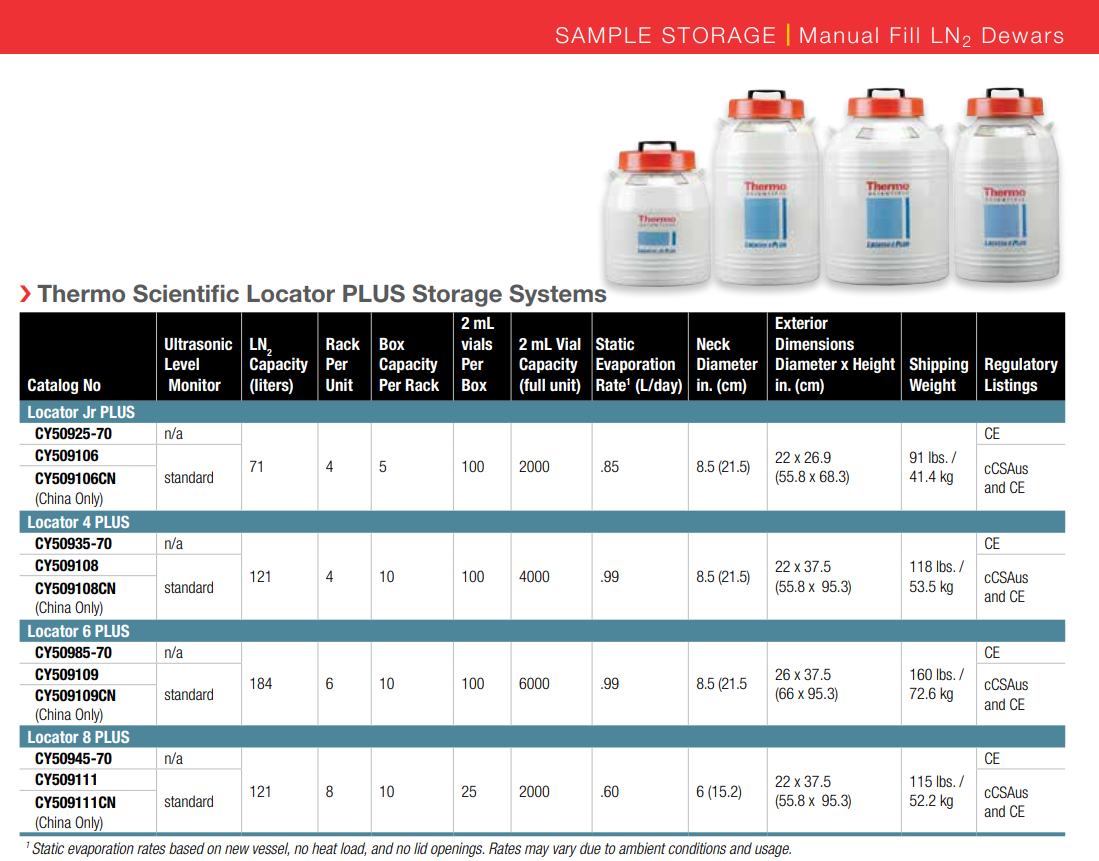The width and height of the screenshot is (1099, 861).
Task: Click the 'Exterior Dimensions' column header
Action: (x=834, y=354)
